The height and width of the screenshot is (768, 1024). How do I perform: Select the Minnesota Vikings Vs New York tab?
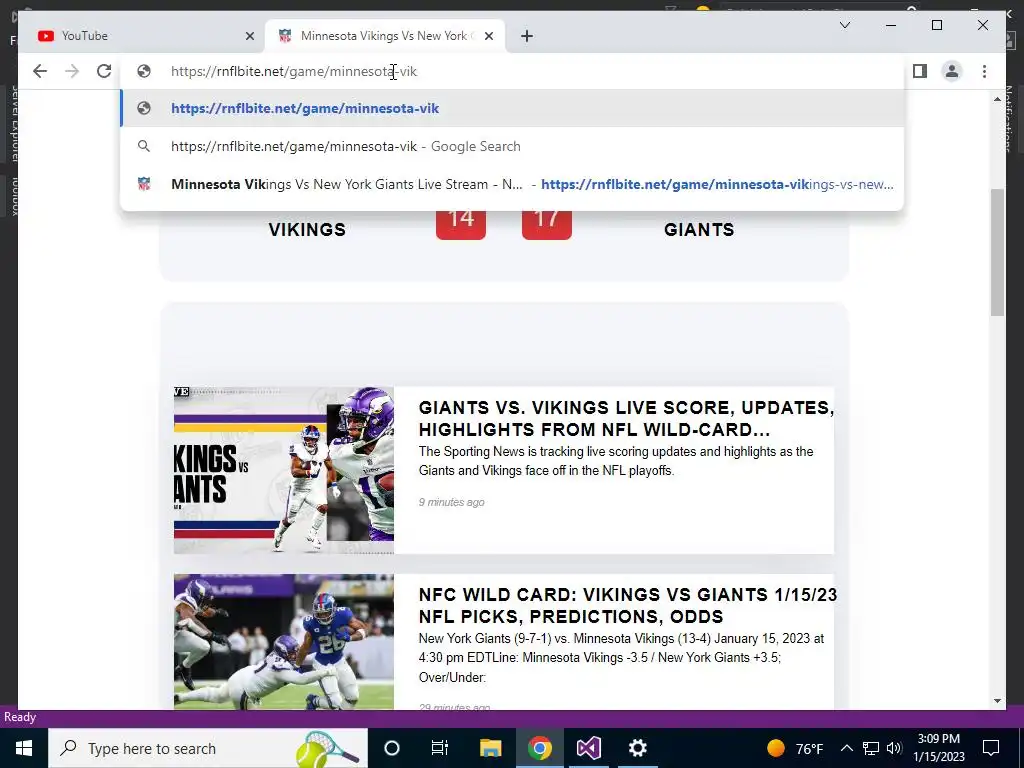coord(385,36)
